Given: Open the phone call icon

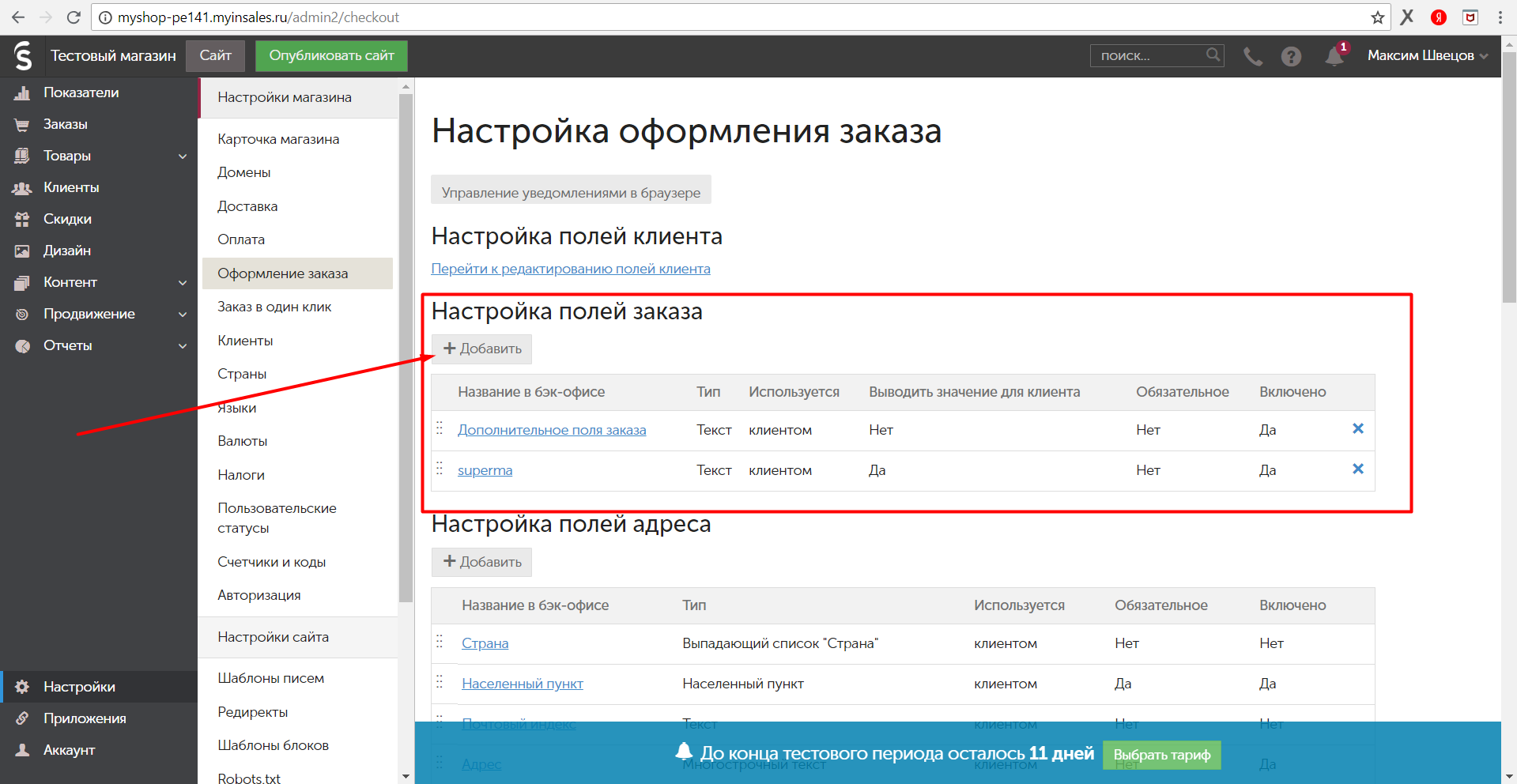Looking at the screenshot, I should point(1252,56).
